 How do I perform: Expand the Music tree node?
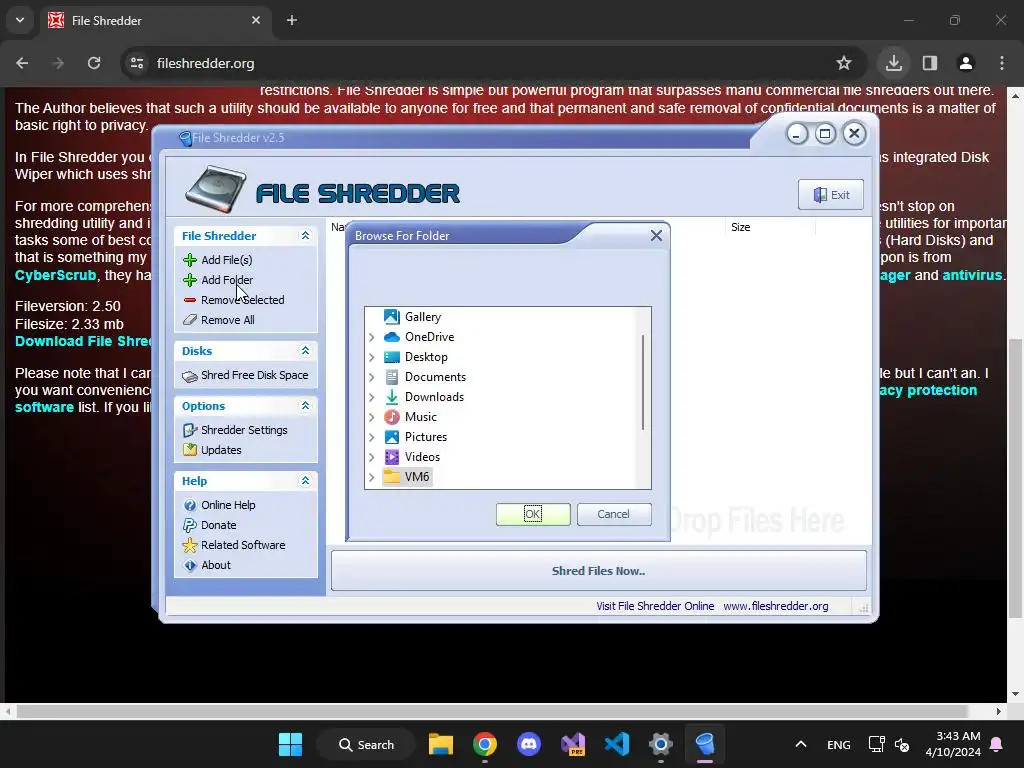tap(372, 417)
